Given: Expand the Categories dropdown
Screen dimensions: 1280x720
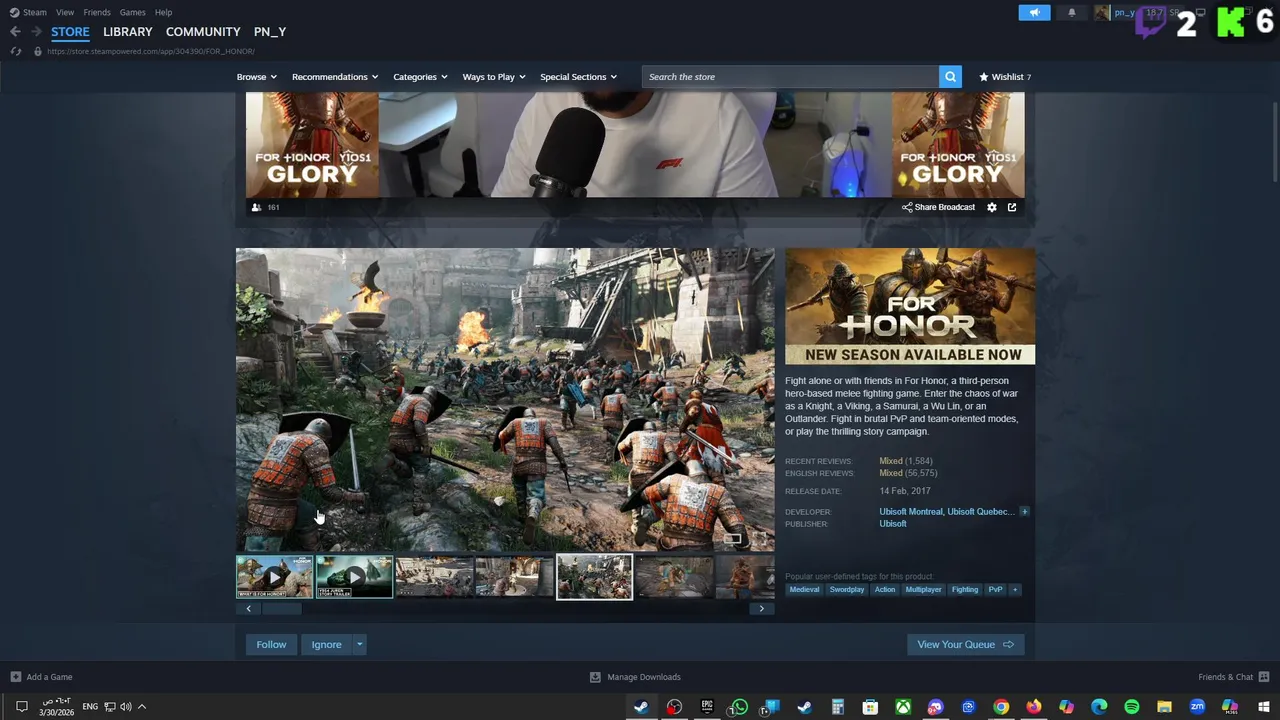Looking at the screenshot, I should coord(420,77).
